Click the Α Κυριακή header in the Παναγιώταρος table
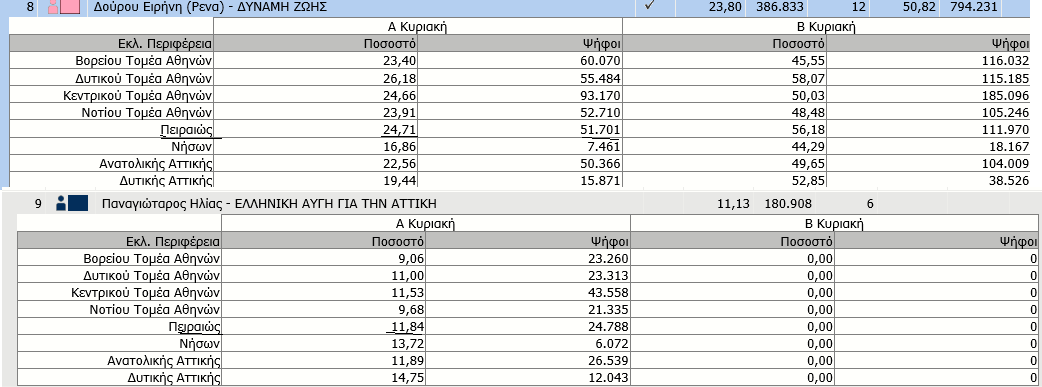This screenshot has width=1042, height=387. click(x=427, y=223)
